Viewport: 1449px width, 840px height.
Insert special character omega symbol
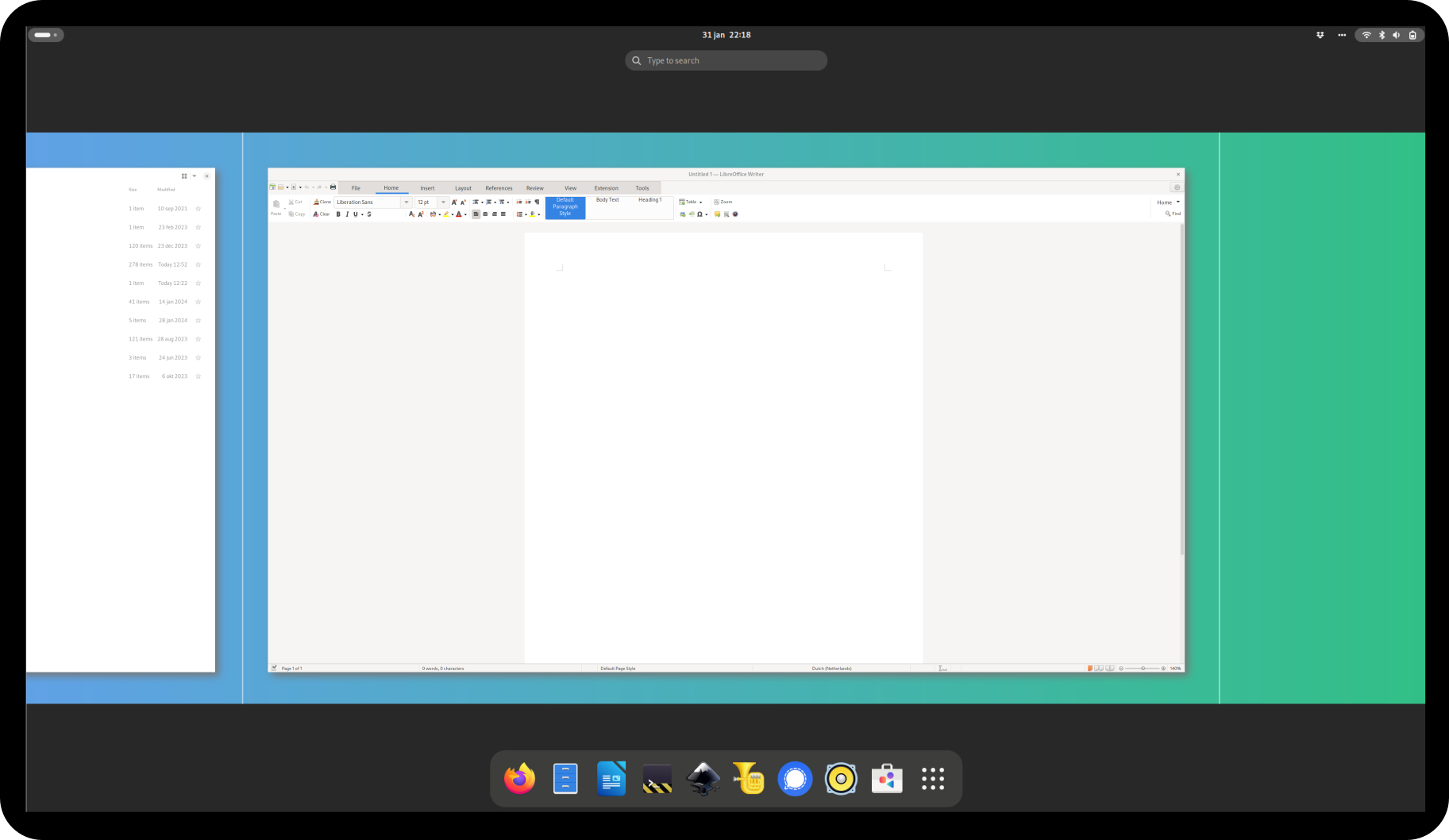coord(699,214)
